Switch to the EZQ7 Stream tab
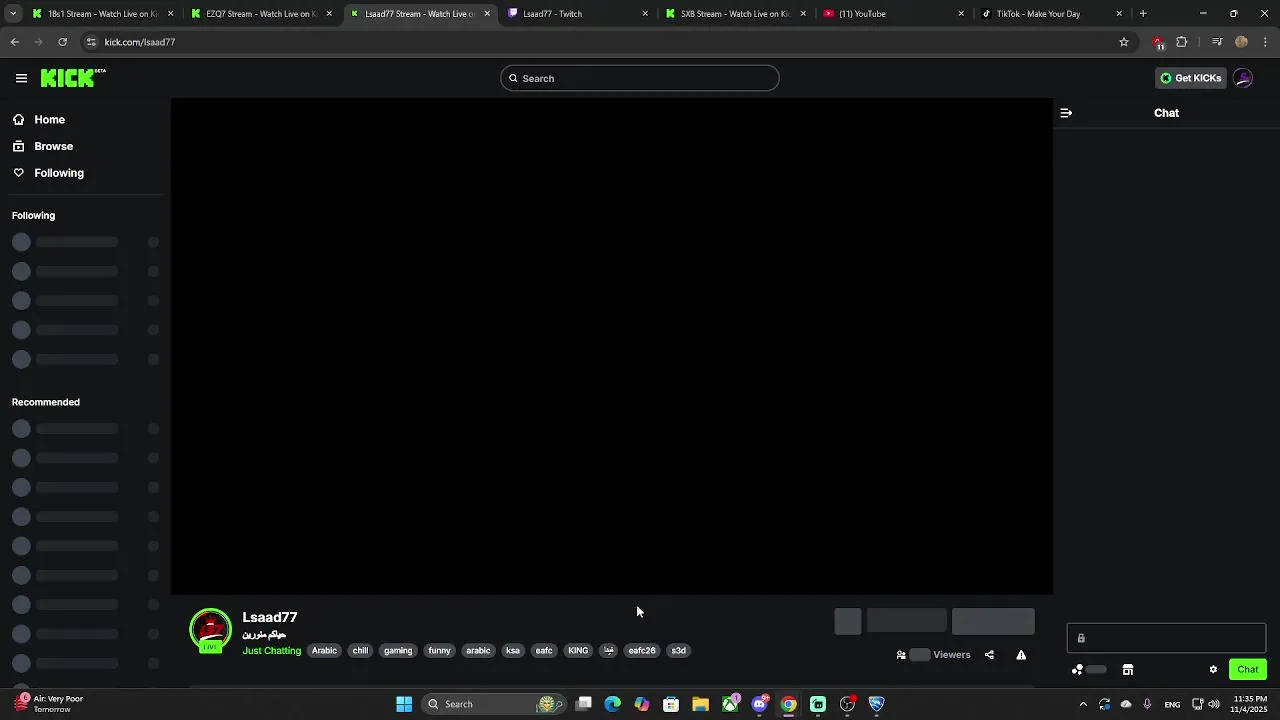Image resolution: width=1280 pixels, height=720 pixels. [x=260, y=14]
